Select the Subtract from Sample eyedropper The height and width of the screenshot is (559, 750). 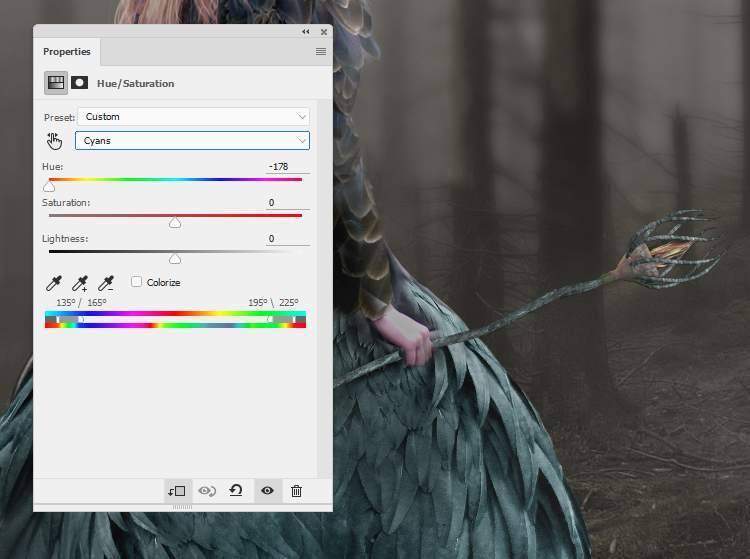click(x=106, y=283)
